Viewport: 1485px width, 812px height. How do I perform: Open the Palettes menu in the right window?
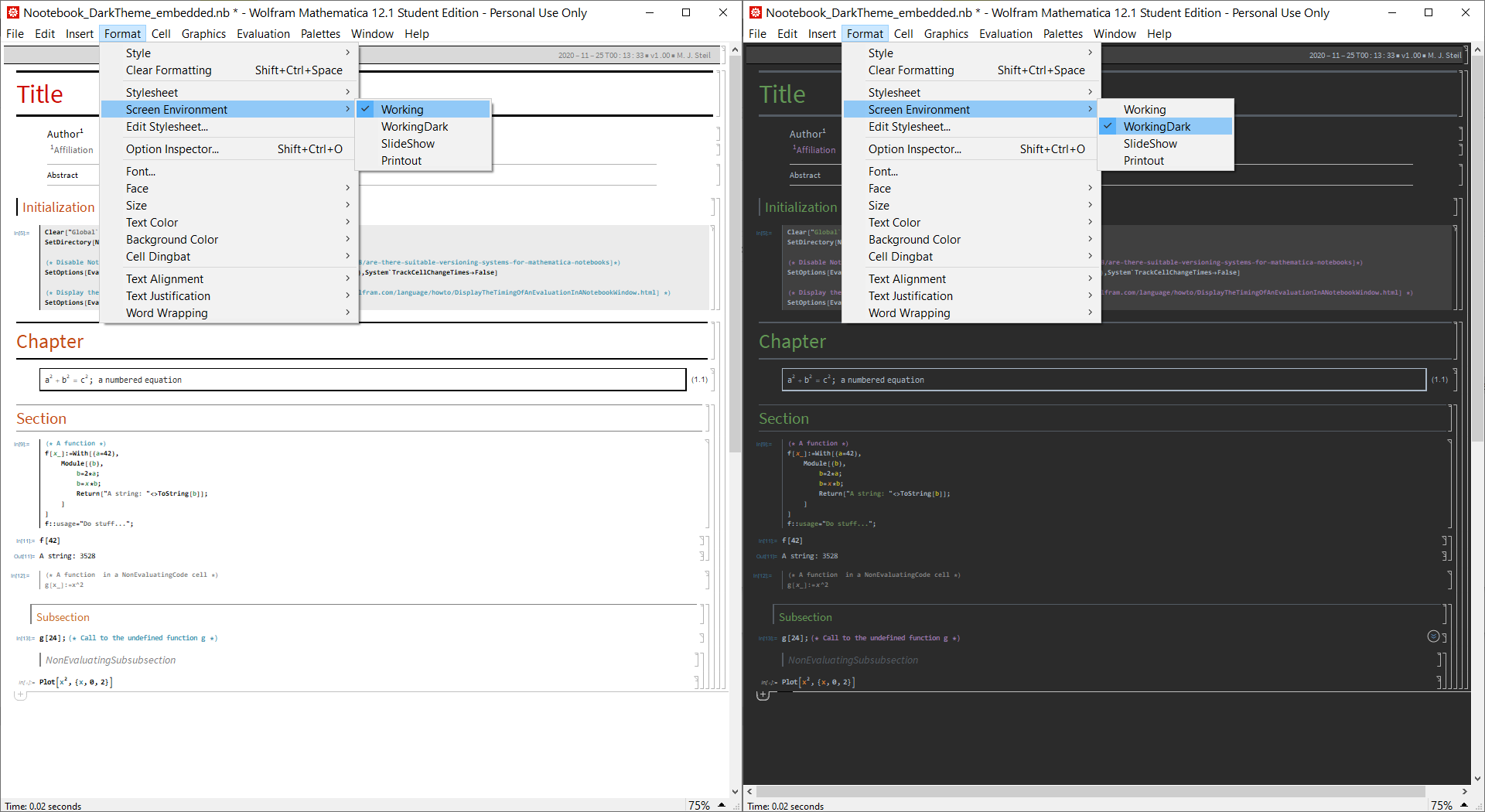1063,34
